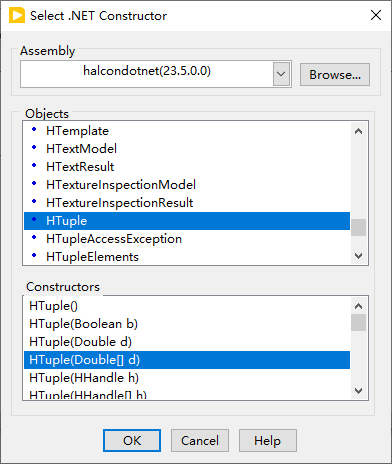This screenshot has width=392, height=464.
Task: Select the highlighted HTuple object
Action: click(x=187, y=221)
